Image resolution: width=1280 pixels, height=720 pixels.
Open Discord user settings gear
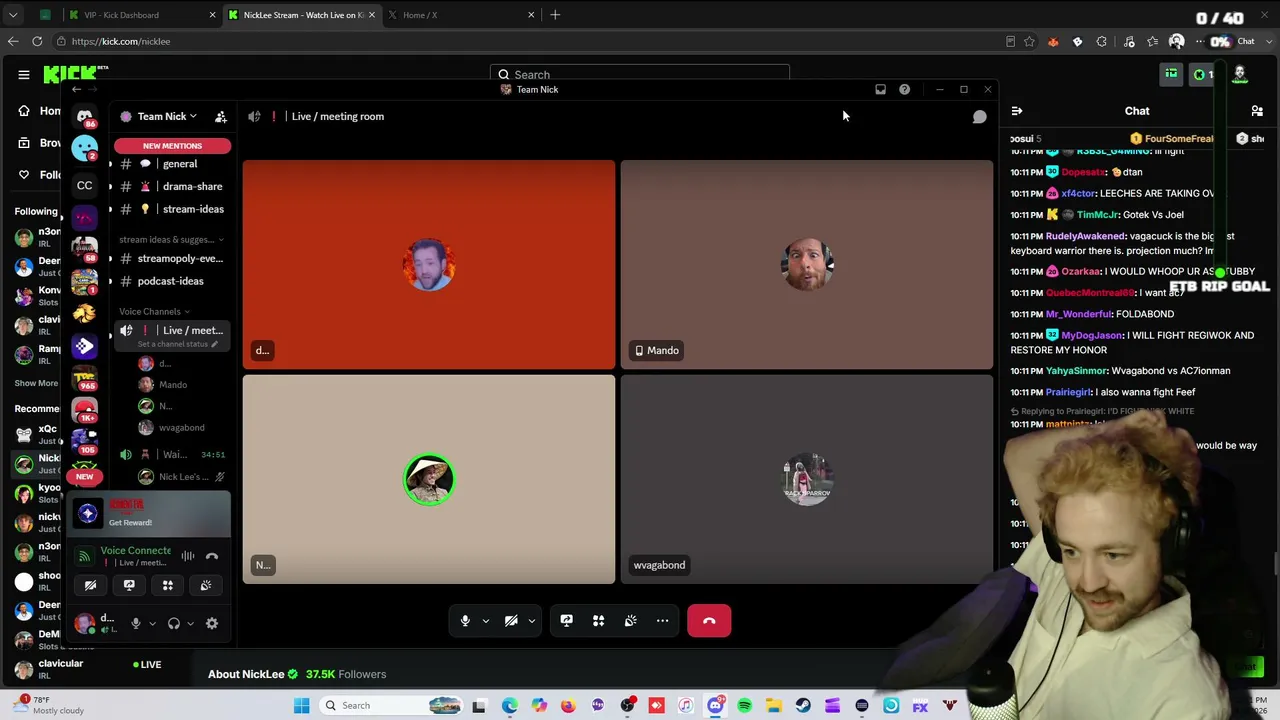click(212, 624)
